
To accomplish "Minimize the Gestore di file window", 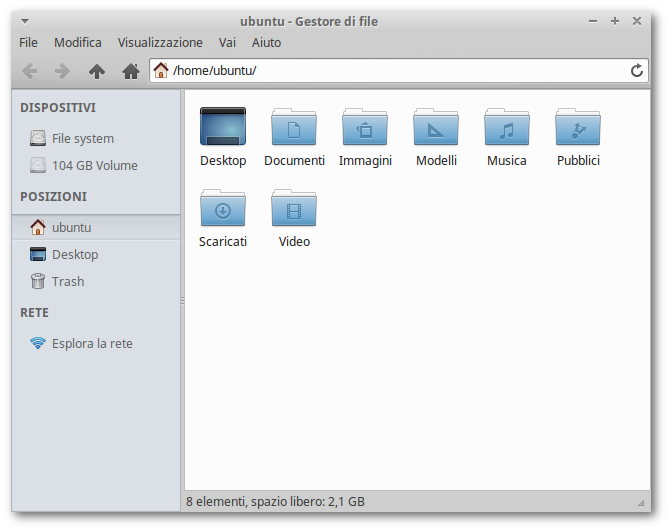I will (x=593, y=21).
